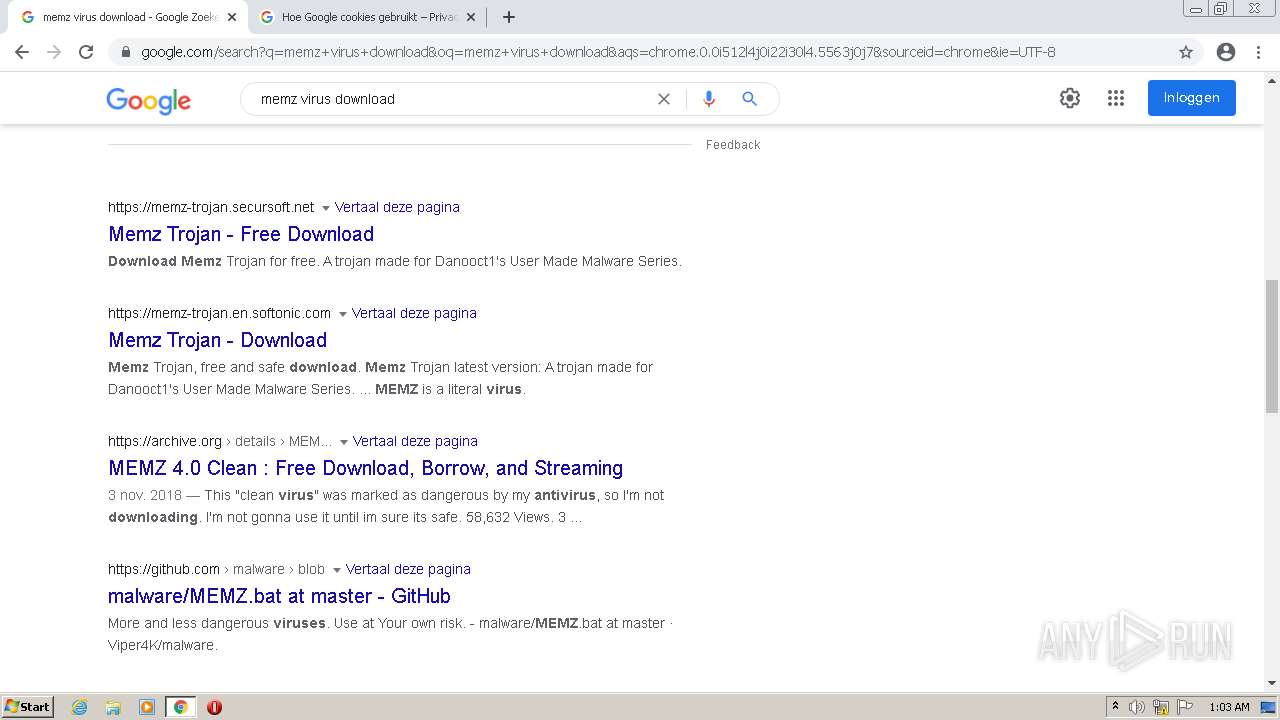Go back using the browser back arrow
Screen dimensions: 1280x720
coord(22,52)
